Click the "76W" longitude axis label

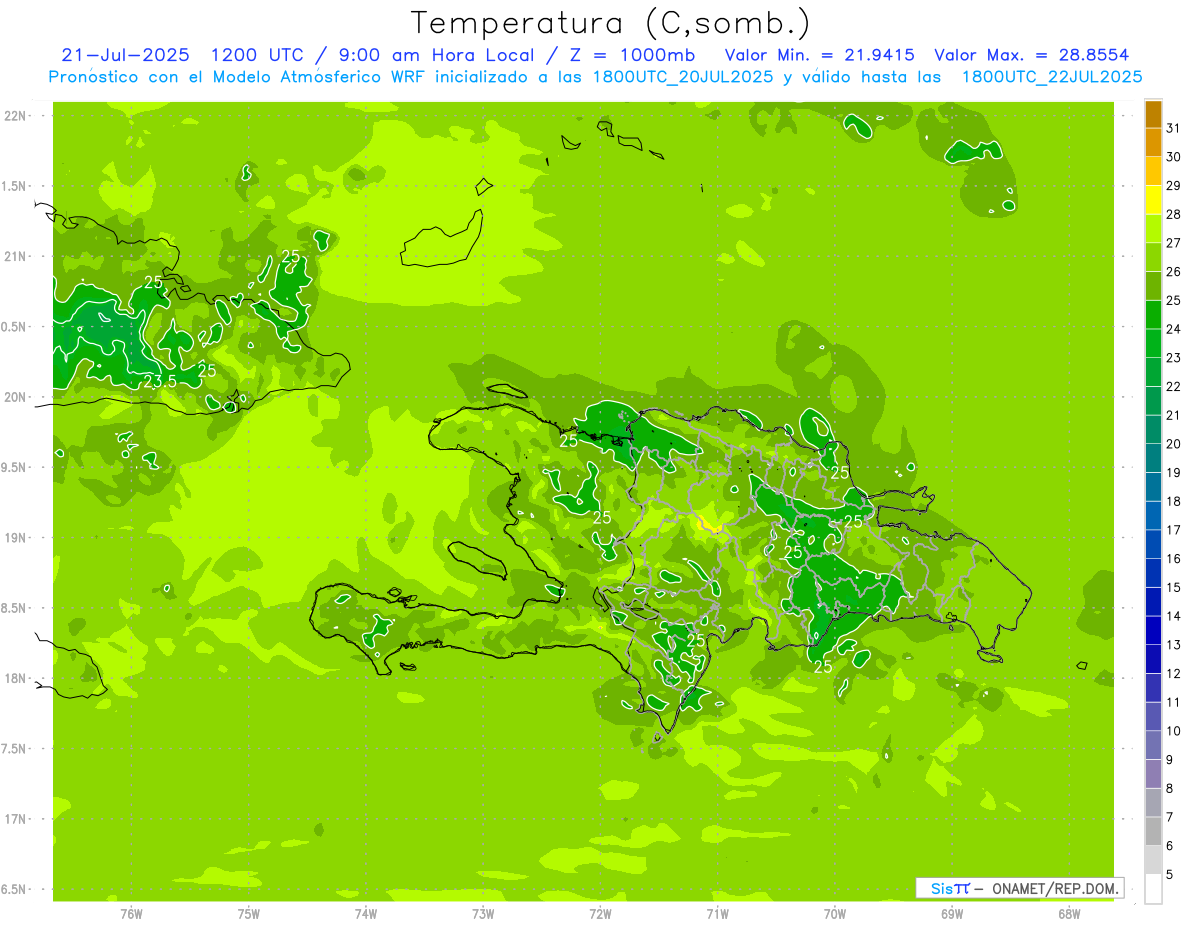tap(131, 914)
